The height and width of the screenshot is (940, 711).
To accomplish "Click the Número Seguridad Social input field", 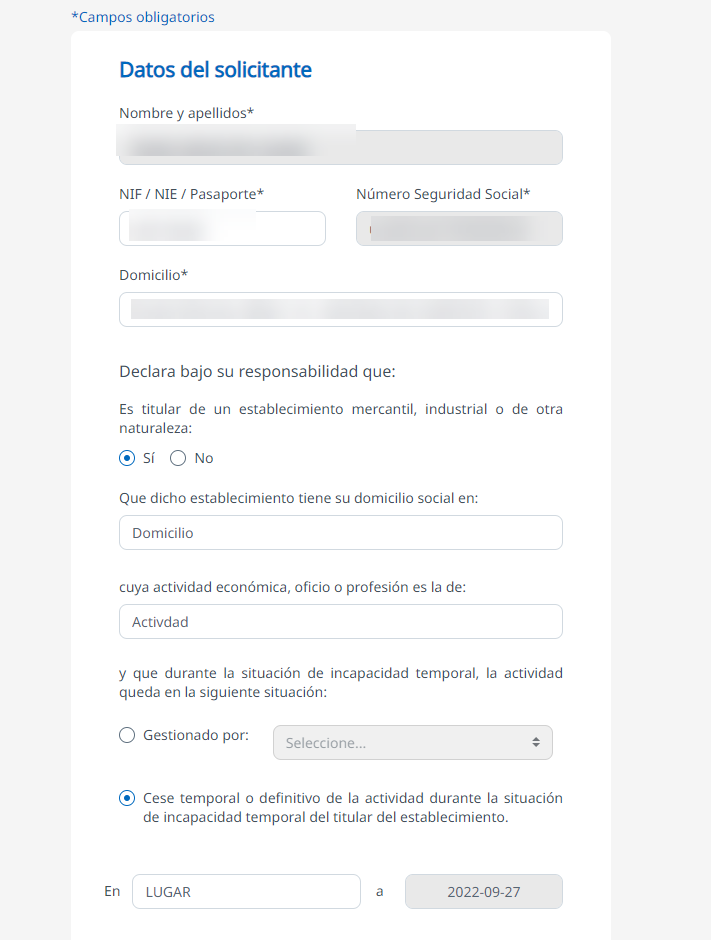I will 459,228.
